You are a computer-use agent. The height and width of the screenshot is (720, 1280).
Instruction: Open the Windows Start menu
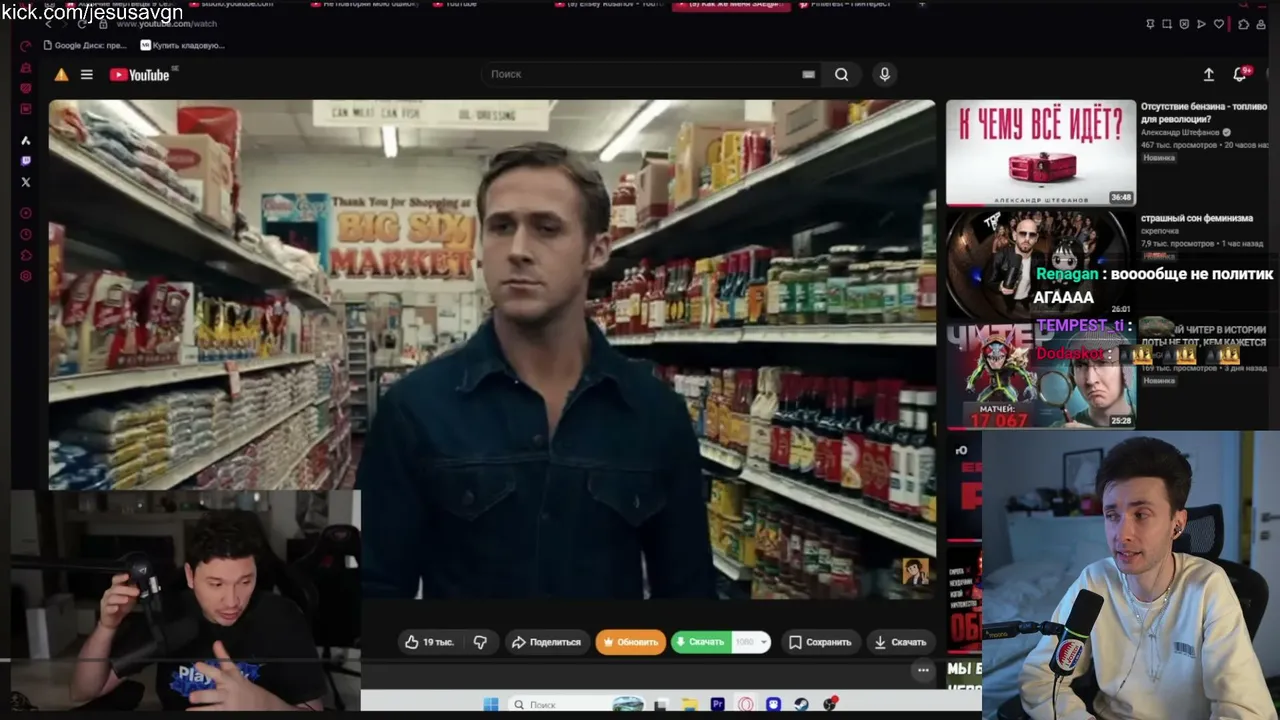(491, 705)
